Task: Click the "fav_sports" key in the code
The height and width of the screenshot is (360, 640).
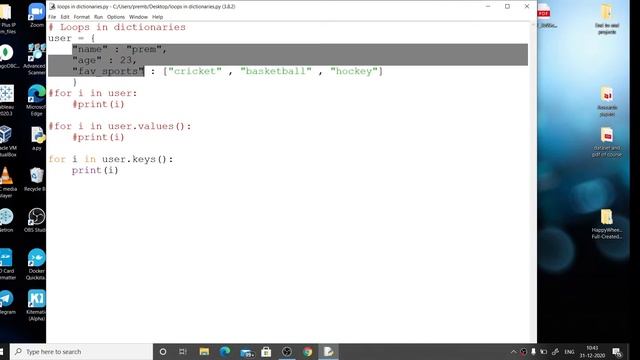Action: [x=108, y=71]
